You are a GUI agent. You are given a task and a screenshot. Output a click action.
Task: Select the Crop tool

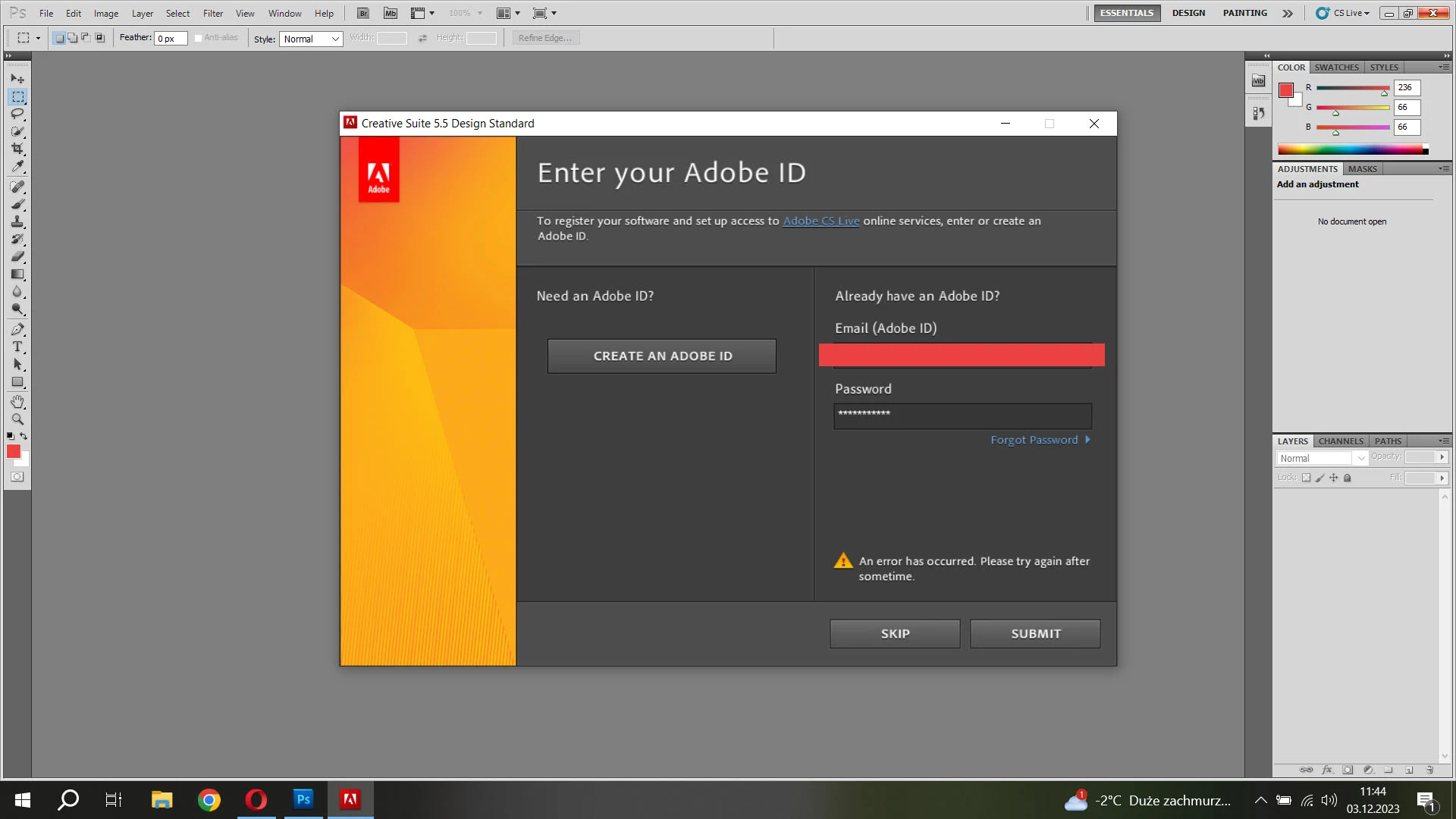coord(17,149)
